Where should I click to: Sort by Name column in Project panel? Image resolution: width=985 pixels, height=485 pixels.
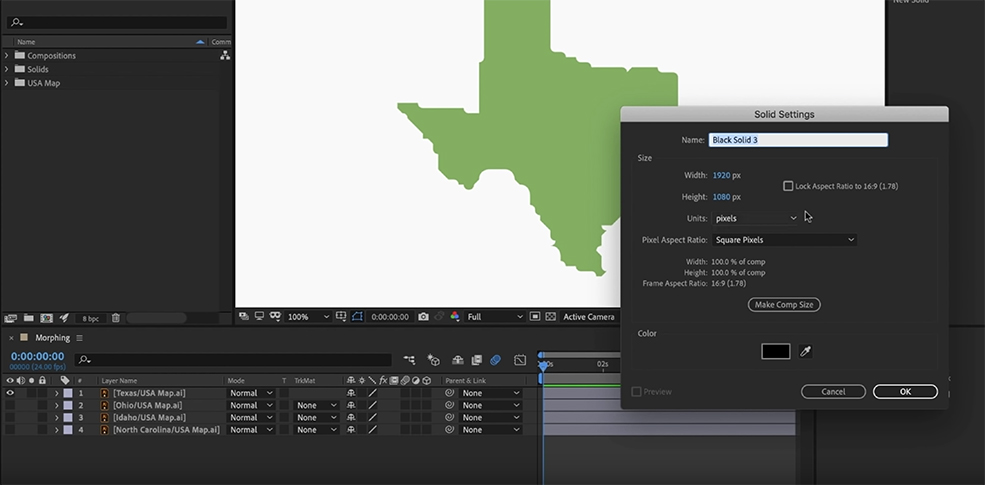click(26, 42)
